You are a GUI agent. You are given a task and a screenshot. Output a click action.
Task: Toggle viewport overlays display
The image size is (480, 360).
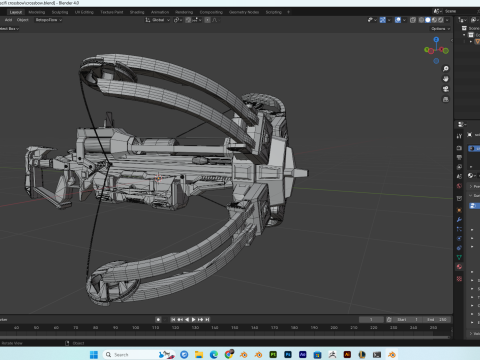point(398,20)
